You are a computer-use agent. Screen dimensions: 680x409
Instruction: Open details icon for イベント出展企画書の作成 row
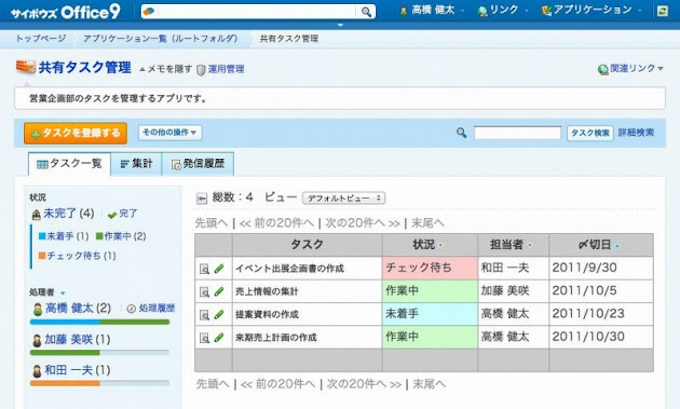tap(204, 268)
